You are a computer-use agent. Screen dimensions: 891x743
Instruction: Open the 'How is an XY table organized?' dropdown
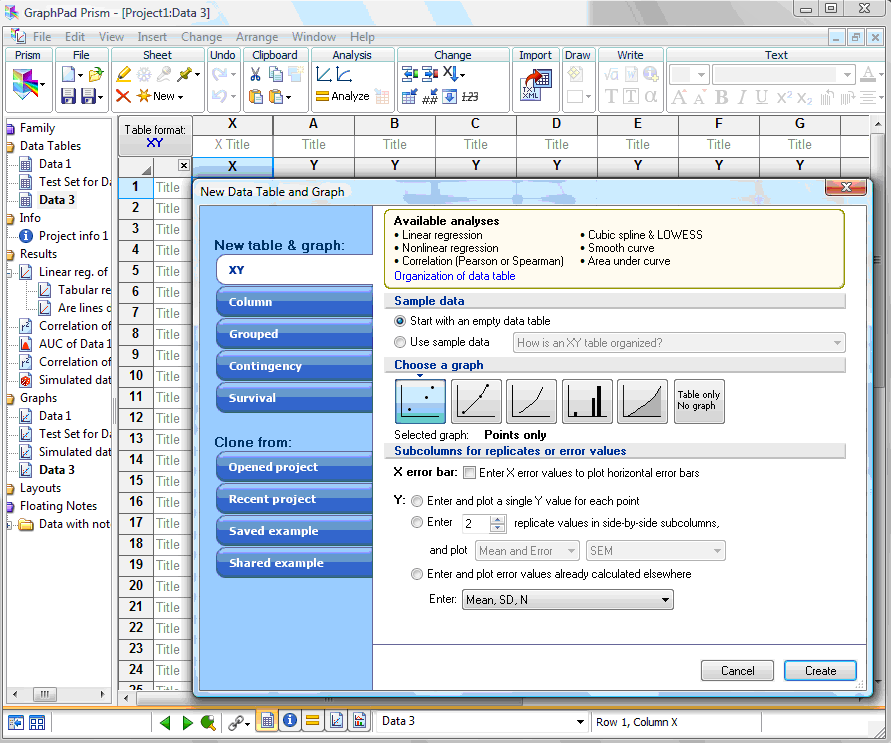[679, 343]
